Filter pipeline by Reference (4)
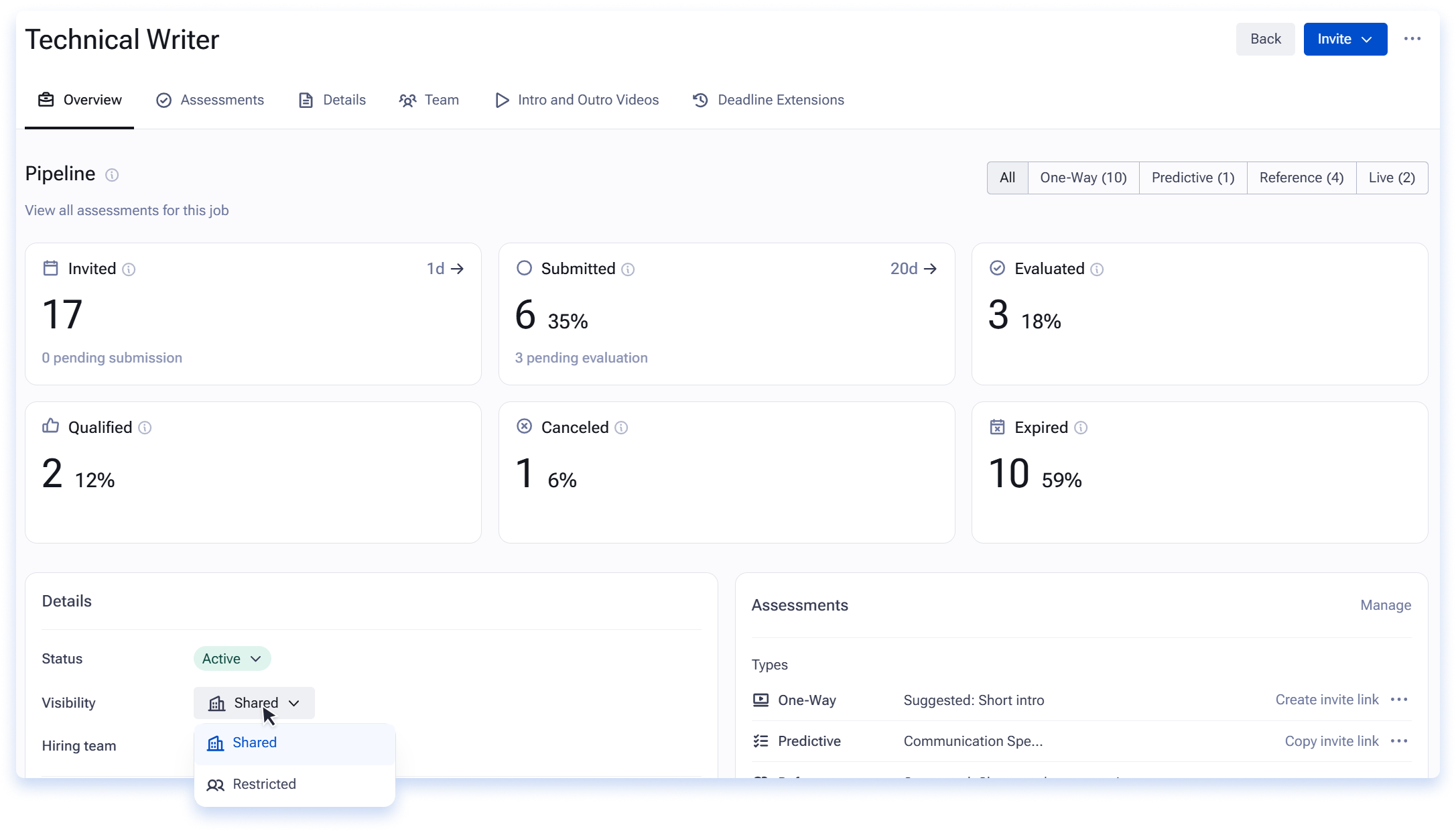This screenshot has height=831, width=1456. click(x=1301, y=178)
